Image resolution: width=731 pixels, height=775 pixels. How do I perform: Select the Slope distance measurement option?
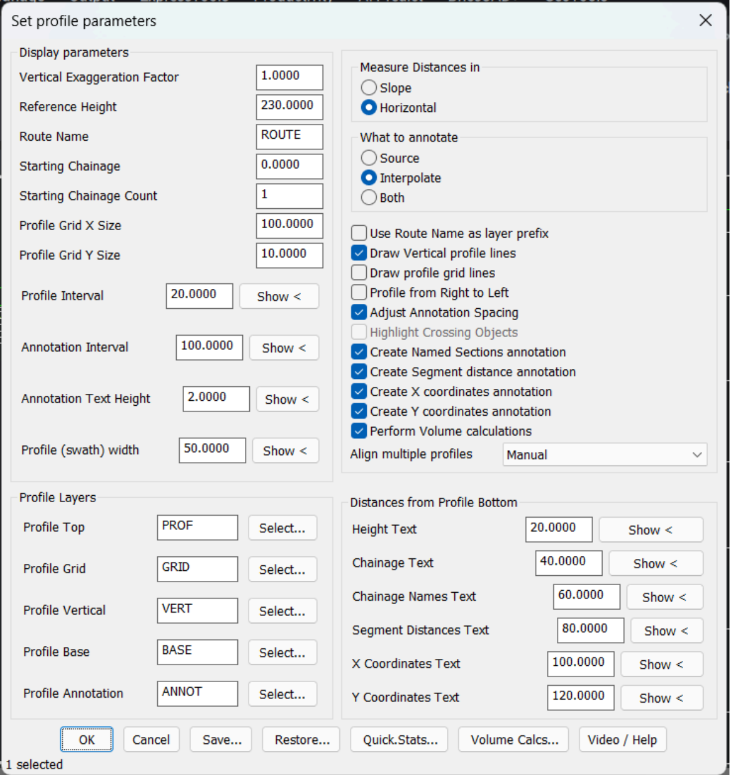(369, 88)
